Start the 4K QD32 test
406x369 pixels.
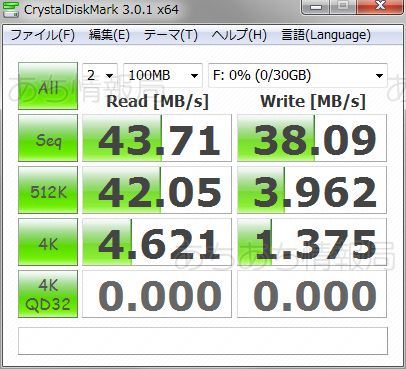[48, 294]
